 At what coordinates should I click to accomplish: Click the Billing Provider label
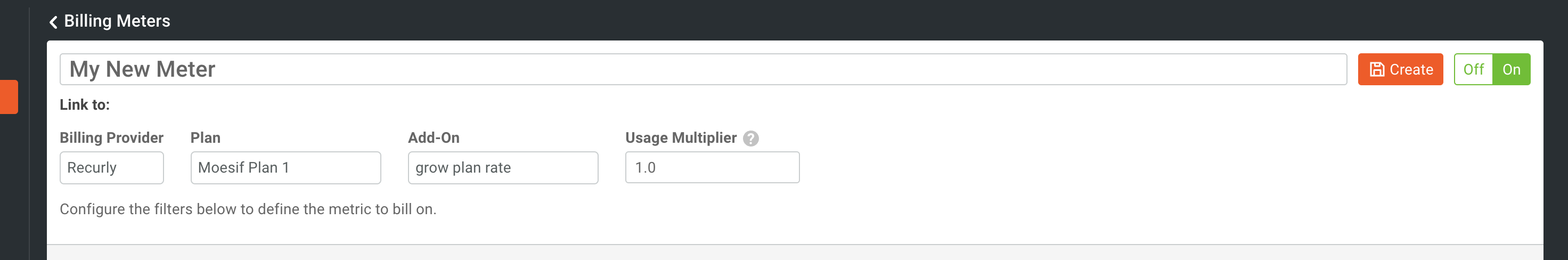(x=111, y=137)
